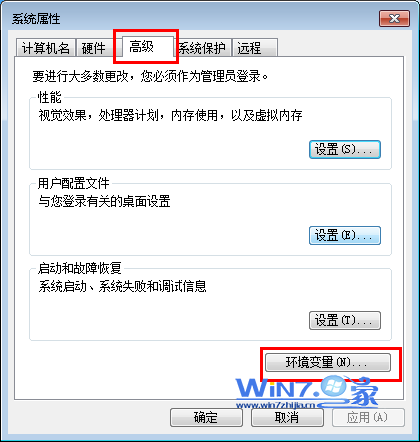
Task: Close the 系统属性 window with X
Action: pos(394,19)
